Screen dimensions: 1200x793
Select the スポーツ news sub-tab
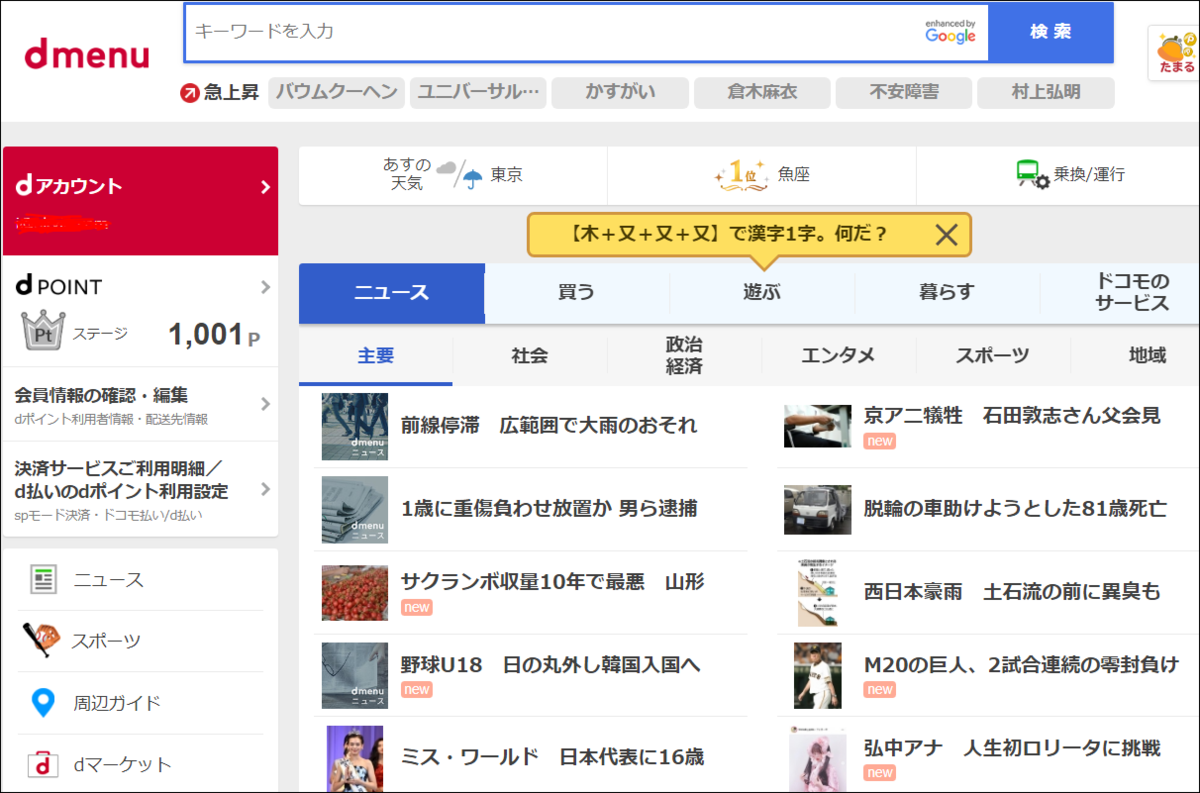tap(993, 355)
